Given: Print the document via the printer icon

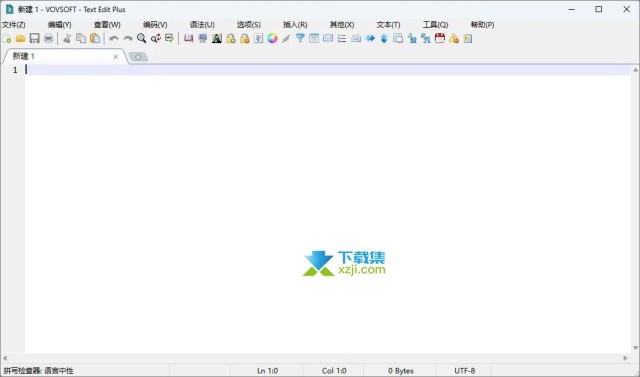Looking at the screenshot, I should pos(49,39).
